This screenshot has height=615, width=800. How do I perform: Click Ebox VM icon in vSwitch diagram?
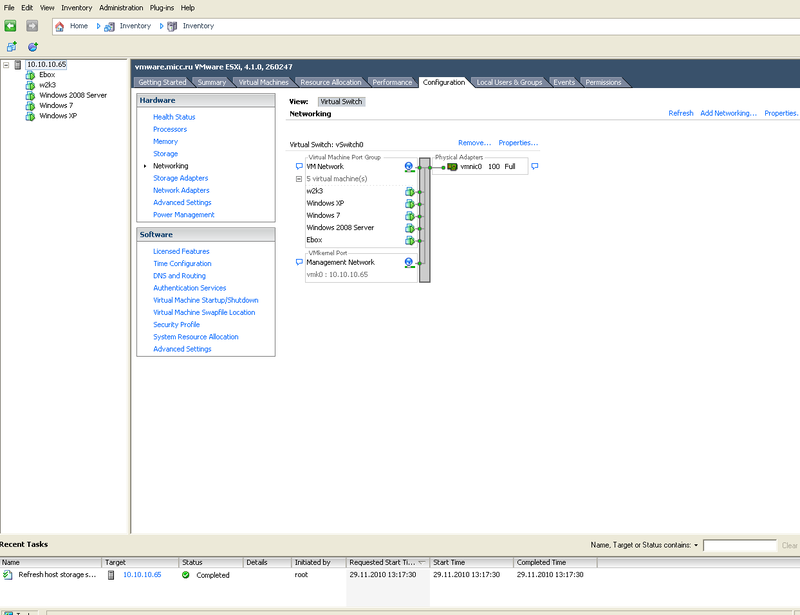coord(410,240)
